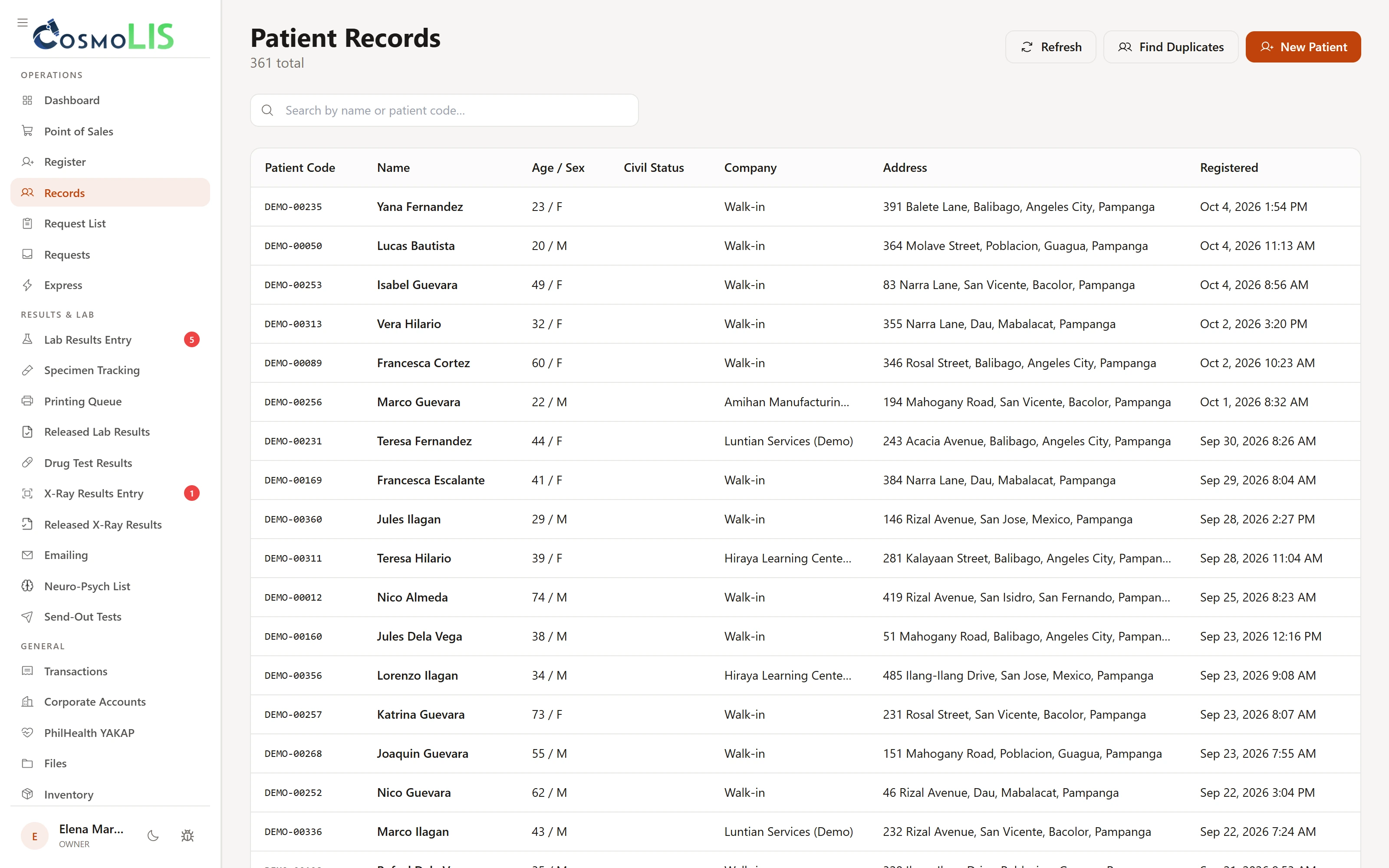Image resolution: width=1389 pixels, height=868 pixels.
Task: Open the Send-Out Tests page
Action: pos(110,617)
